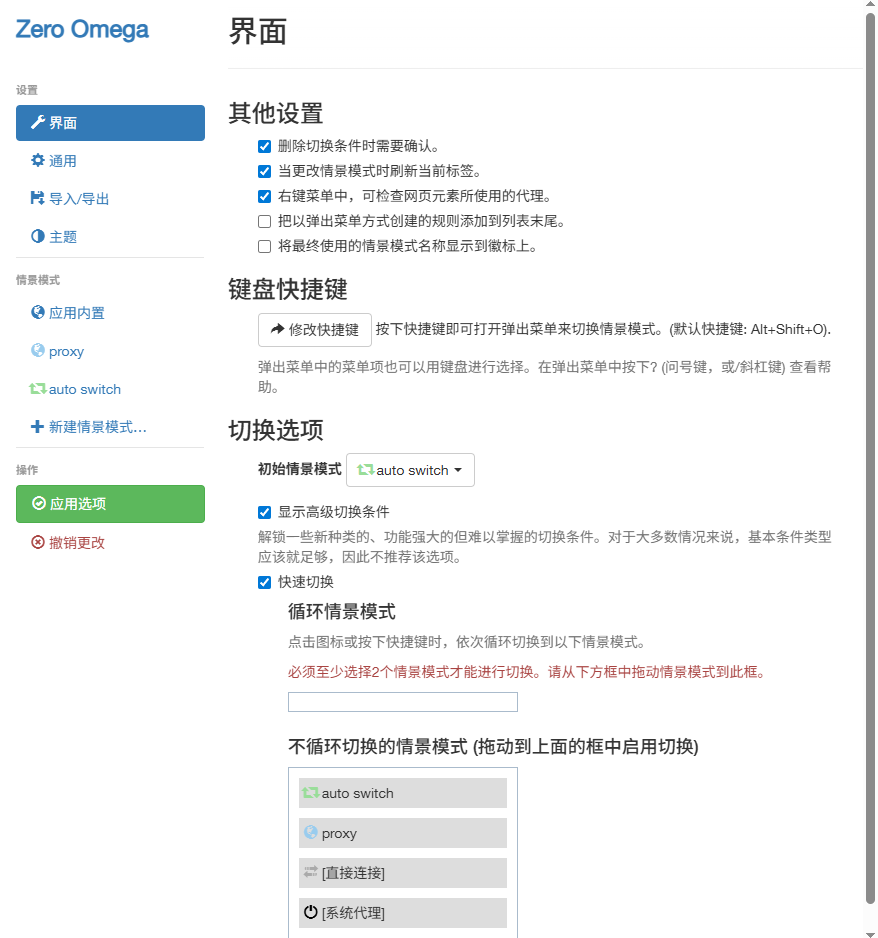Toggle the 快速切换 checkbox
Image resolution: width=878 pixels, height=938 pixels.
pos(265,582)
